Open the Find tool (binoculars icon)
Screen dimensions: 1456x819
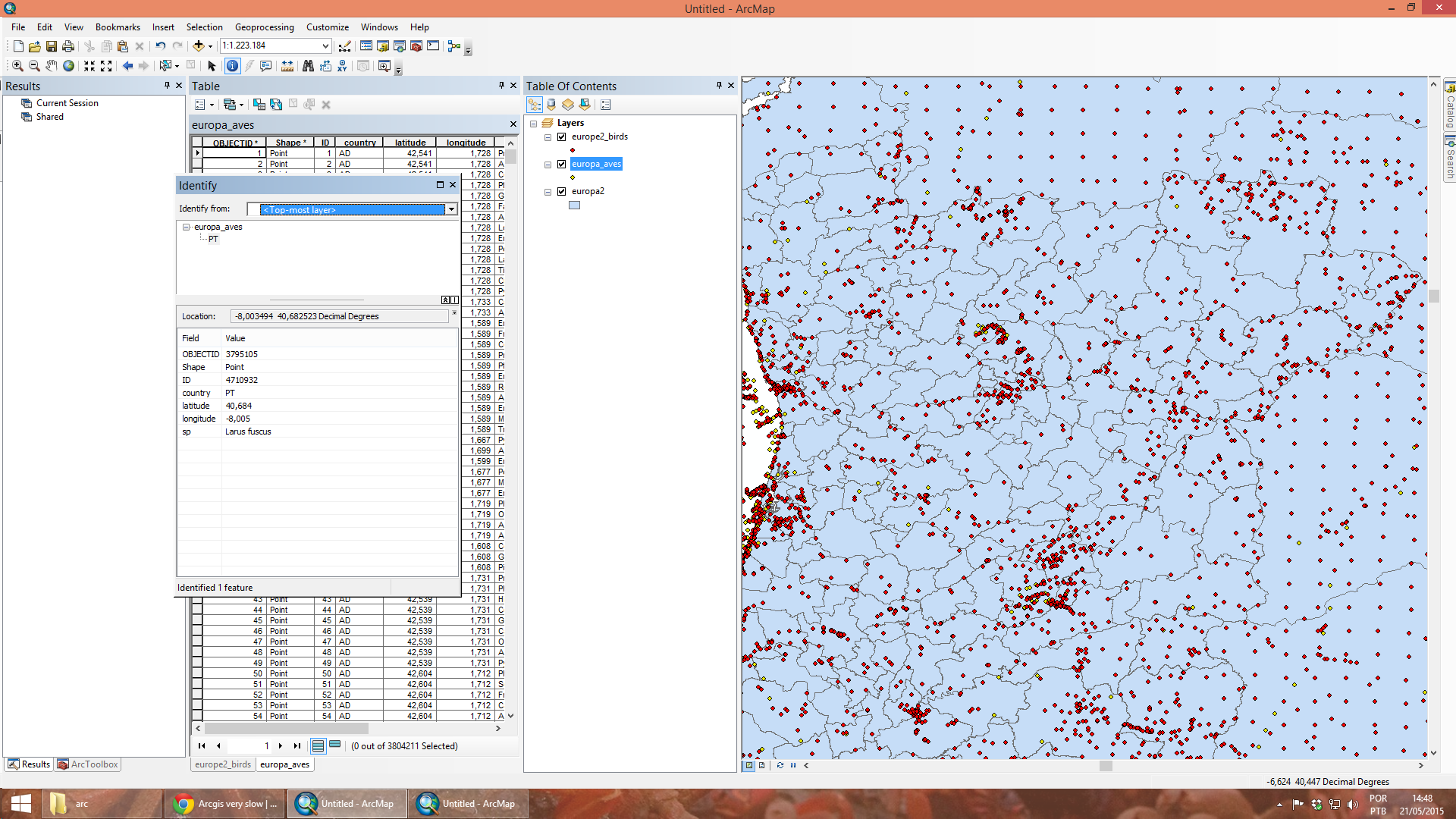tap(308, 66)
